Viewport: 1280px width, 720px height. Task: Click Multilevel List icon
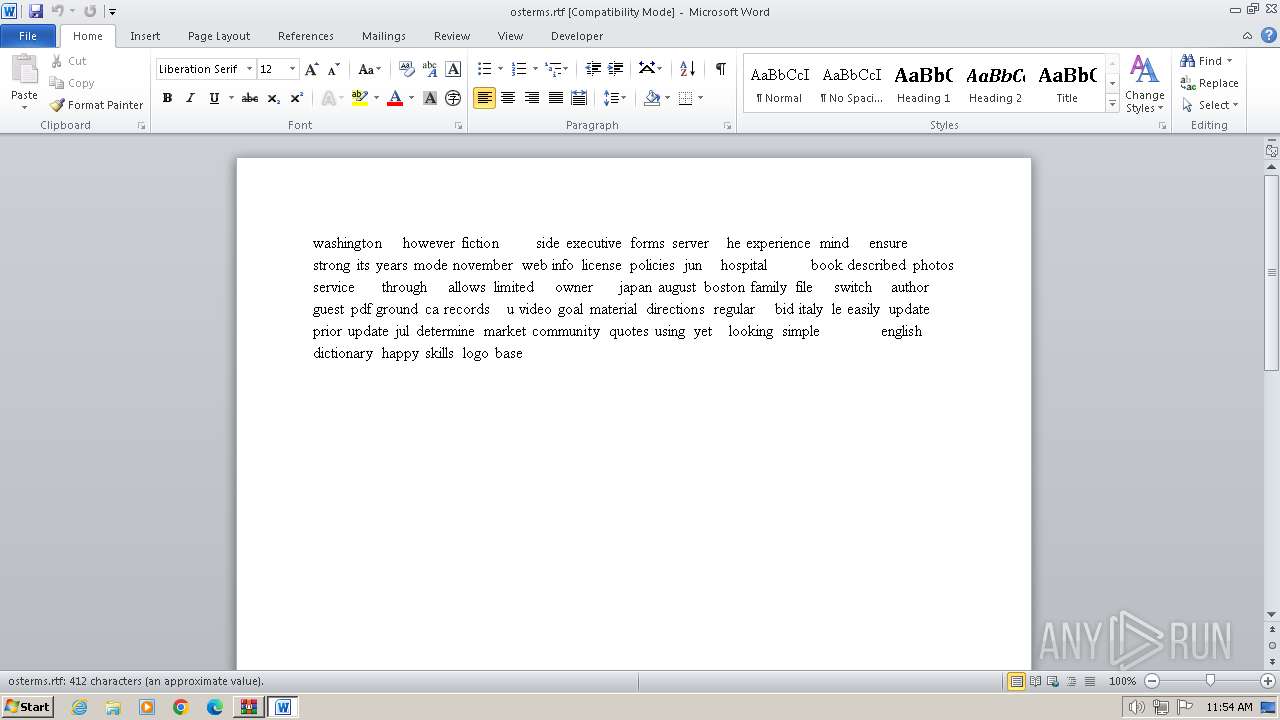point(553,69)
